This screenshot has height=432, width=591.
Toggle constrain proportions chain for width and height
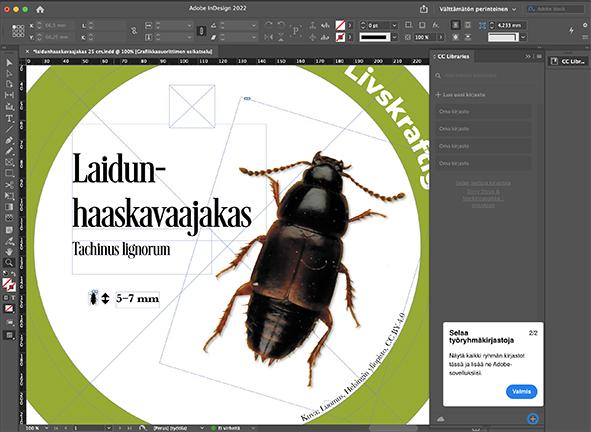click(133, 31)
